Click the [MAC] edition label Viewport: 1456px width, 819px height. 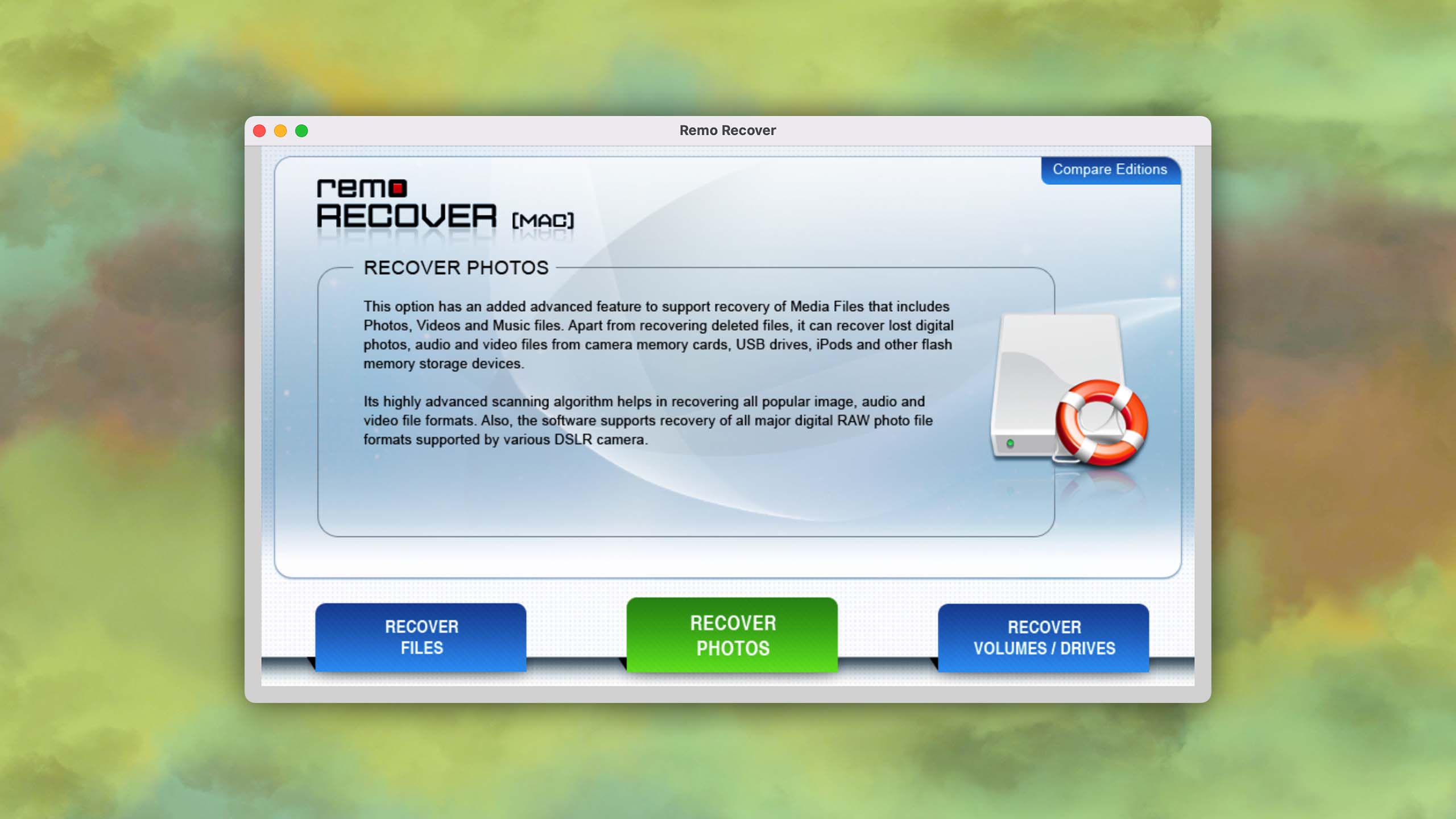[x=543, y=220]
